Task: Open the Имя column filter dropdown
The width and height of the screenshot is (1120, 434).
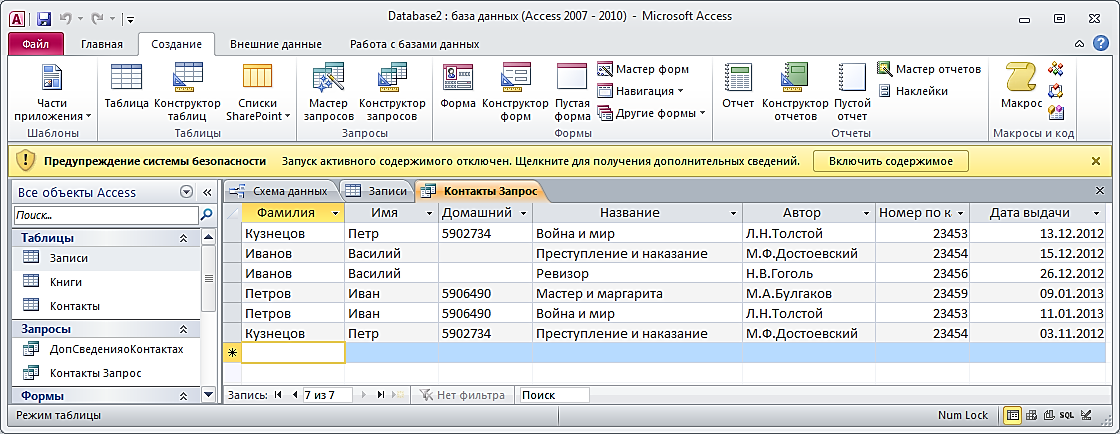Action: click(429, 213)
